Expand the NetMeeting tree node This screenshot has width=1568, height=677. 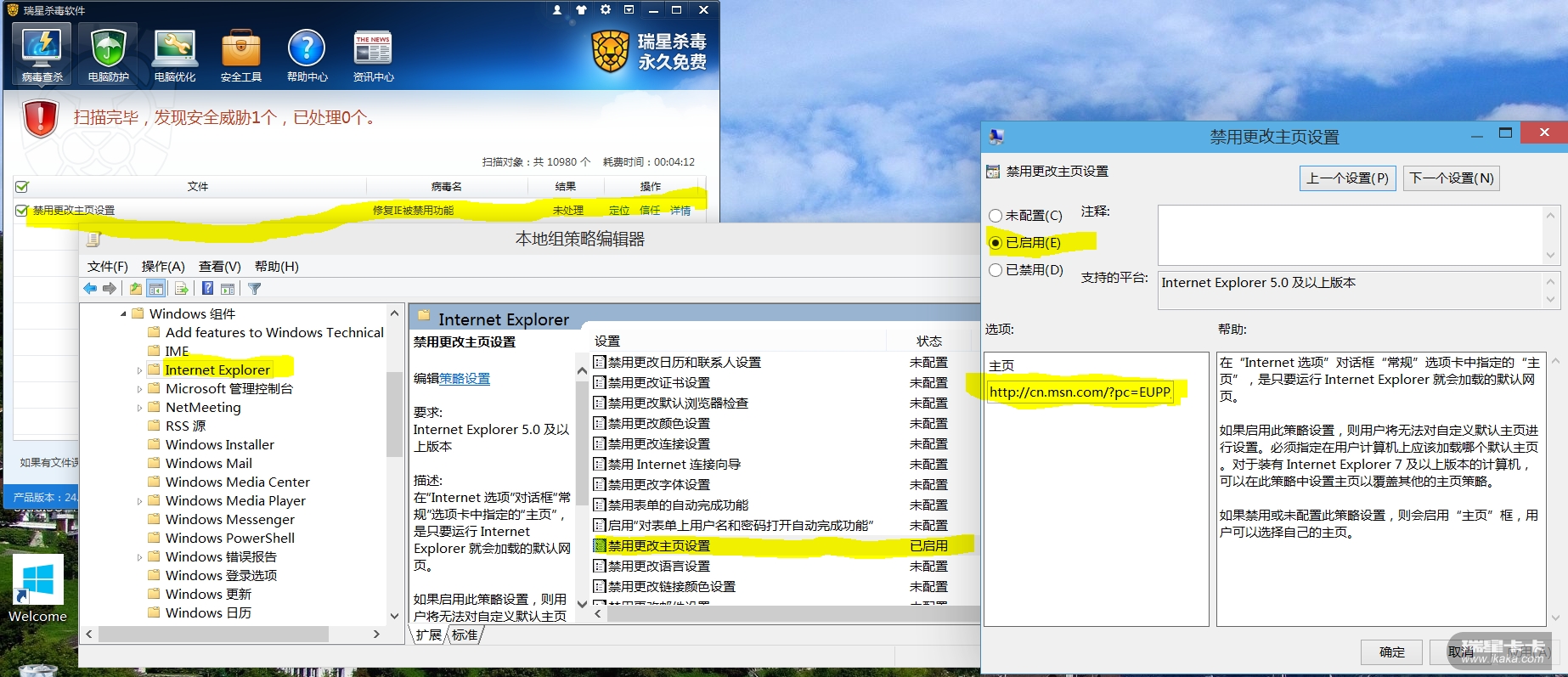(139, 408)
